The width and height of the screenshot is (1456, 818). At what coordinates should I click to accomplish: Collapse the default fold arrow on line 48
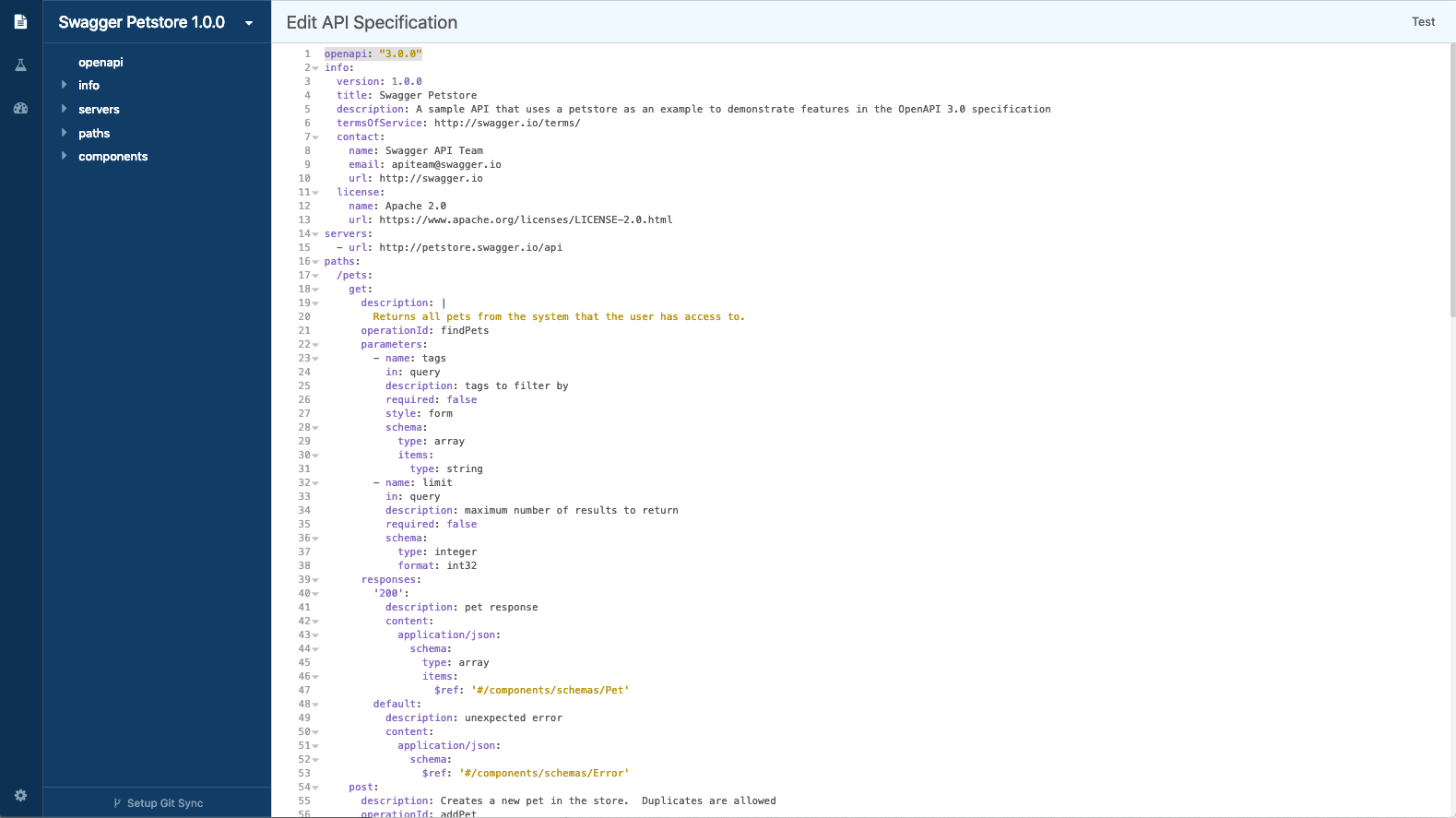tap(315, 705)
